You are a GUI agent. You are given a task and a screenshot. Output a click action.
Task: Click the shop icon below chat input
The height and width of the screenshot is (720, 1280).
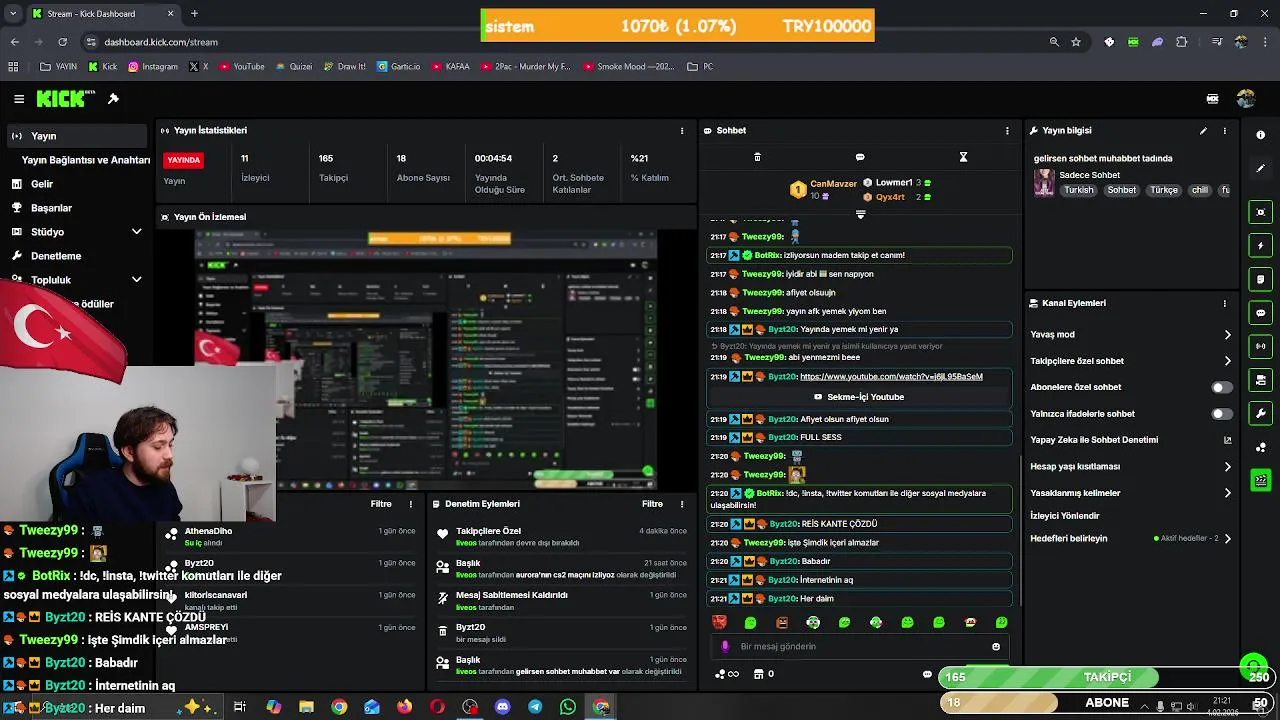(758, 674)
